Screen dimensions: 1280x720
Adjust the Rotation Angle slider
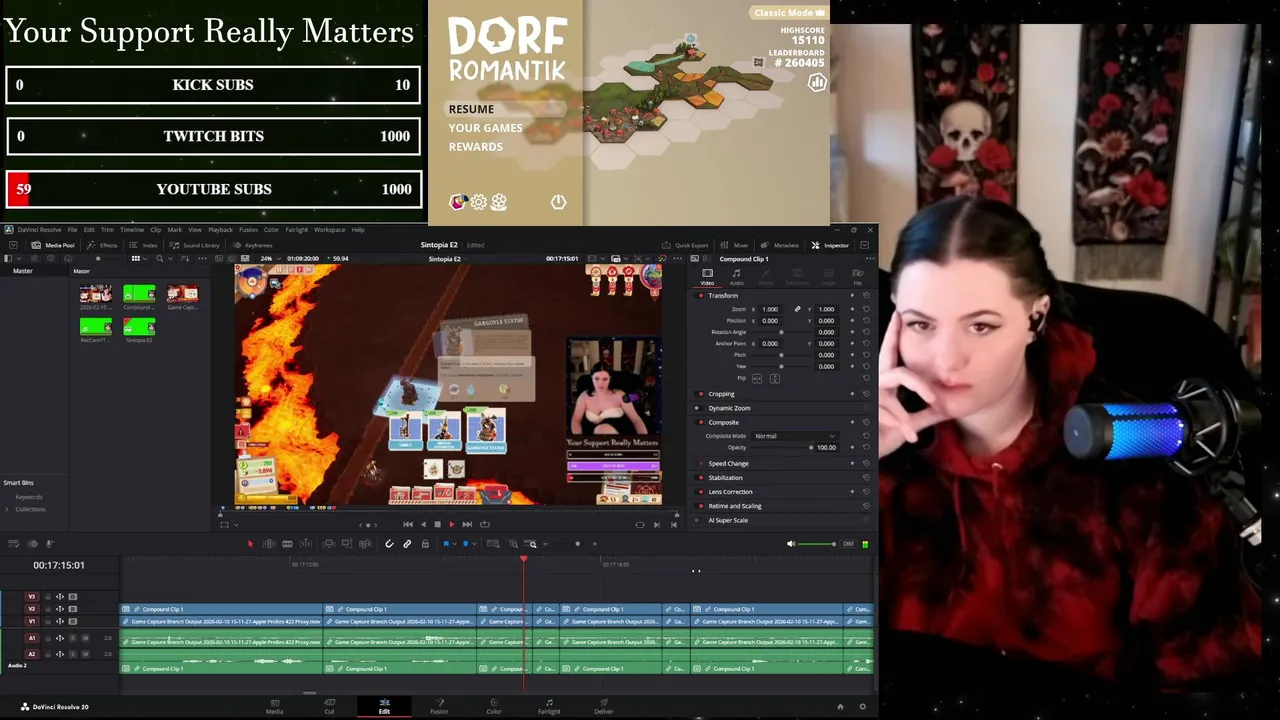click(781, 332)
